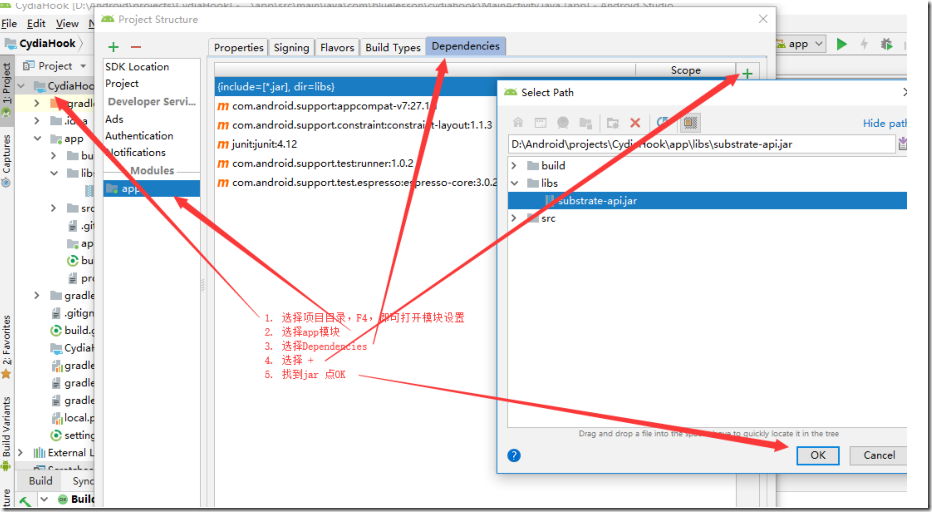The width and height of the screenshot is (932, 512).
Task: Click the Home directory icon in Select Path
Action: (518, 122)
